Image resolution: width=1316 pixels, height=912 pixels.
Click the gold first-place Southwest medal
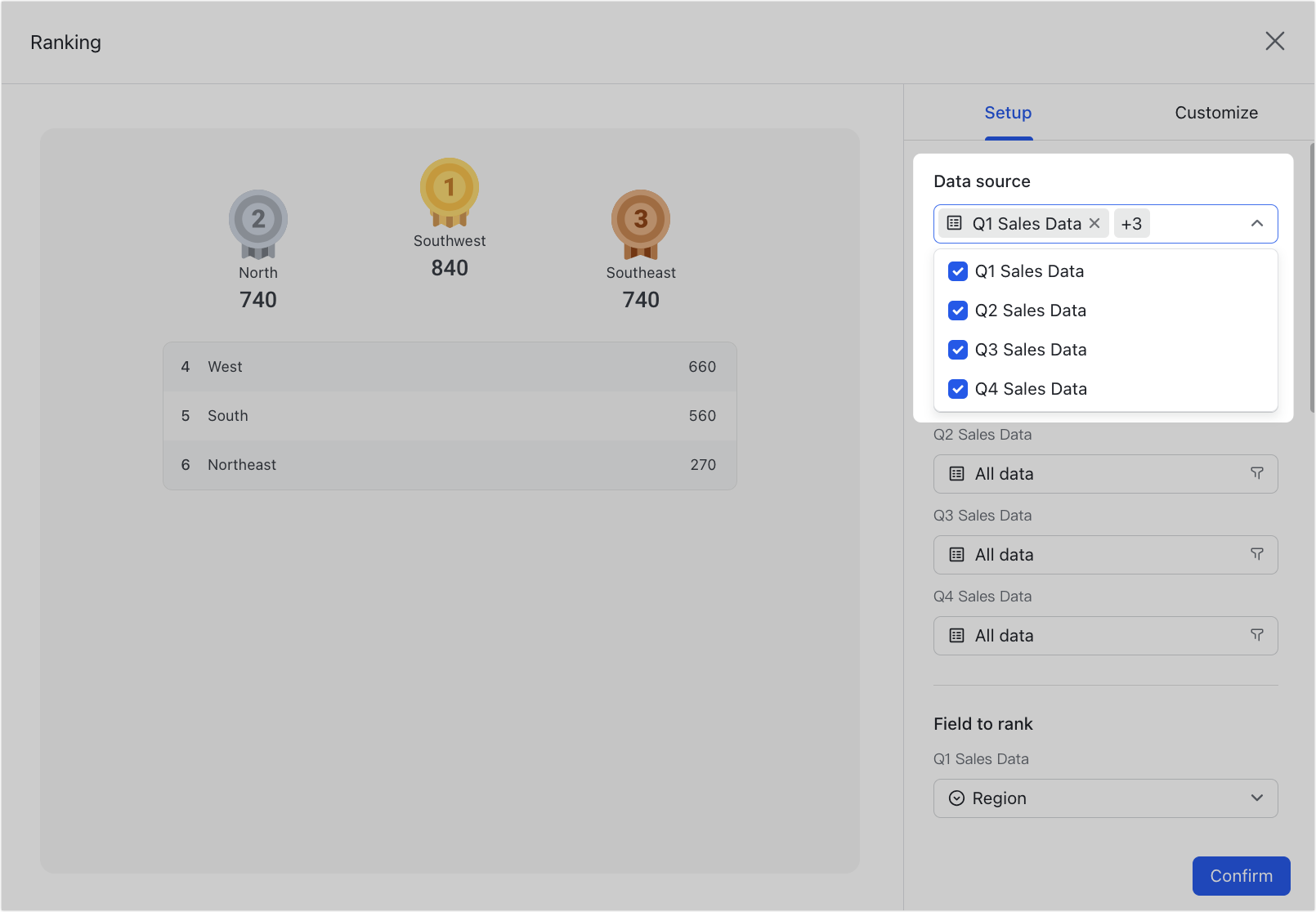click(449, 190)
